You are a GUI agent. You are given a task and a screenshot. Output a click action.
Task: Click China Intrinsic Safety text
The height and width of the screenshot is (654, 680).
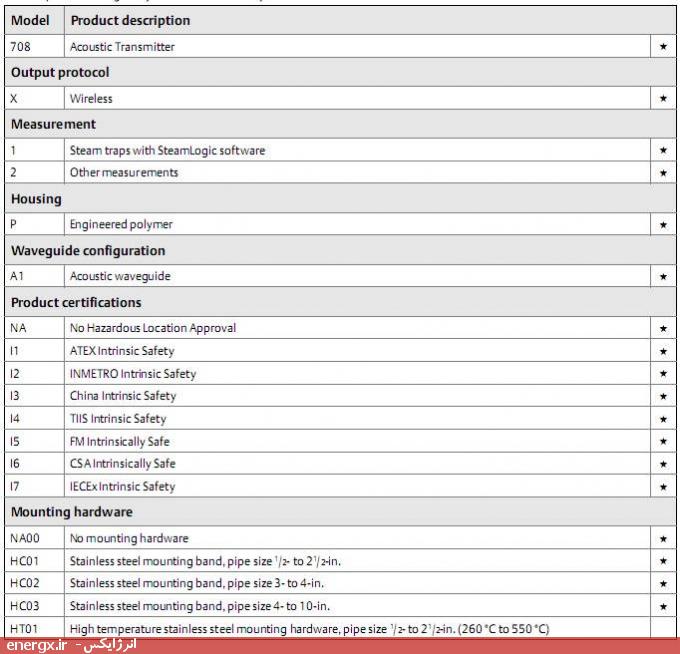tap(123, 396)
